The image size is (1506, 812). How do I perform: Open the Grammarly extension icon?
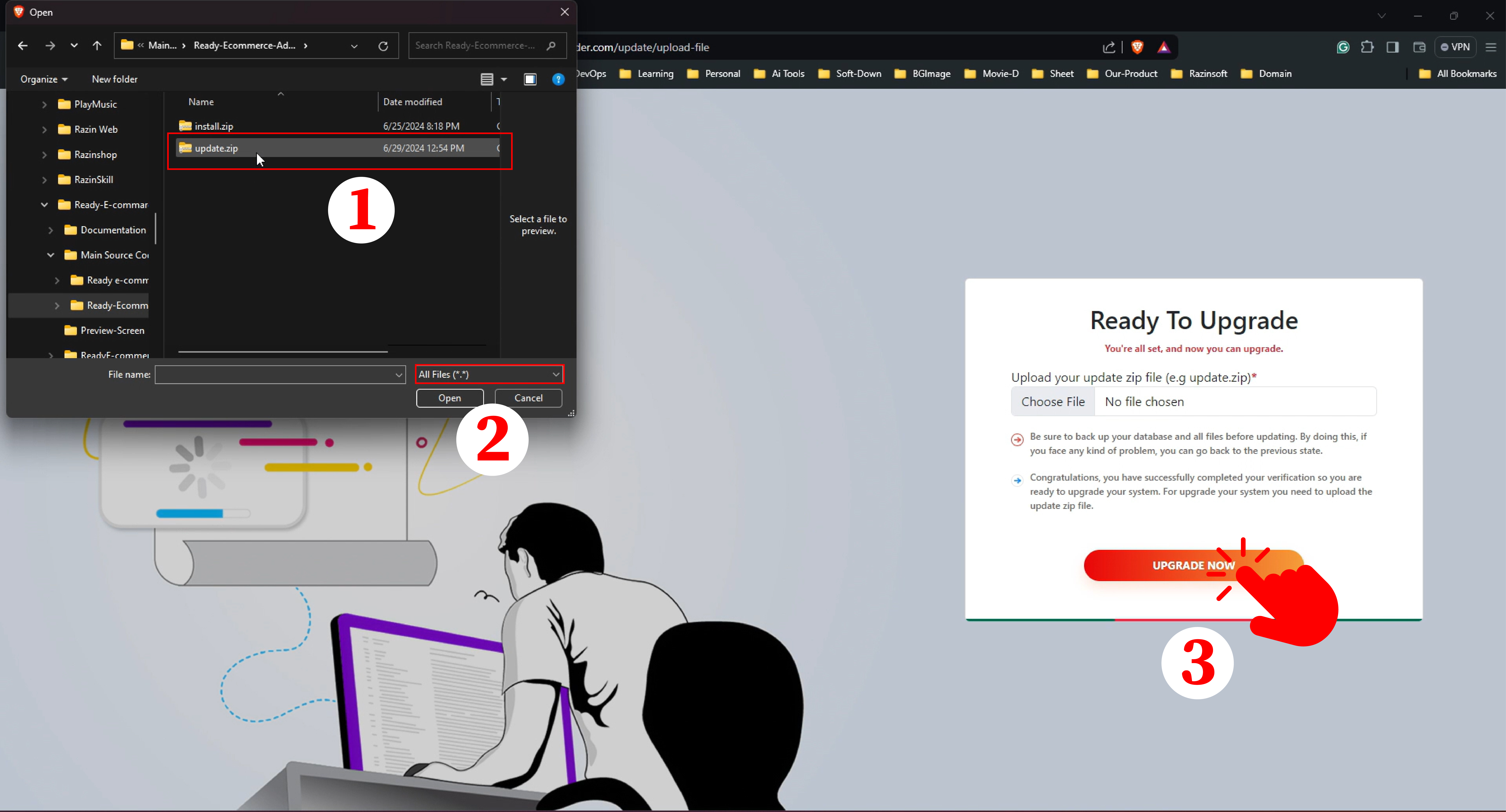pyautogui.click(x=1343, y=47)
